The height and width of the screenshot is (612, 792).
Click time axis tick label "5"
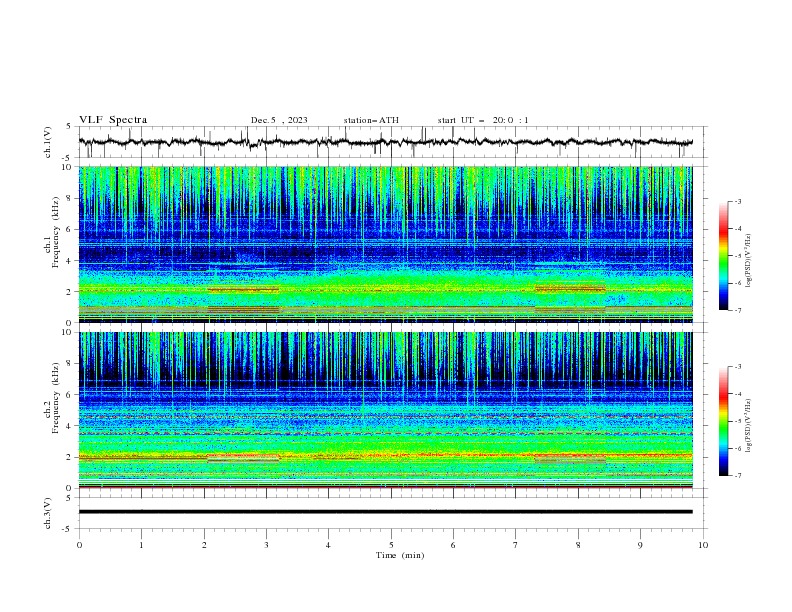(391, 545)
